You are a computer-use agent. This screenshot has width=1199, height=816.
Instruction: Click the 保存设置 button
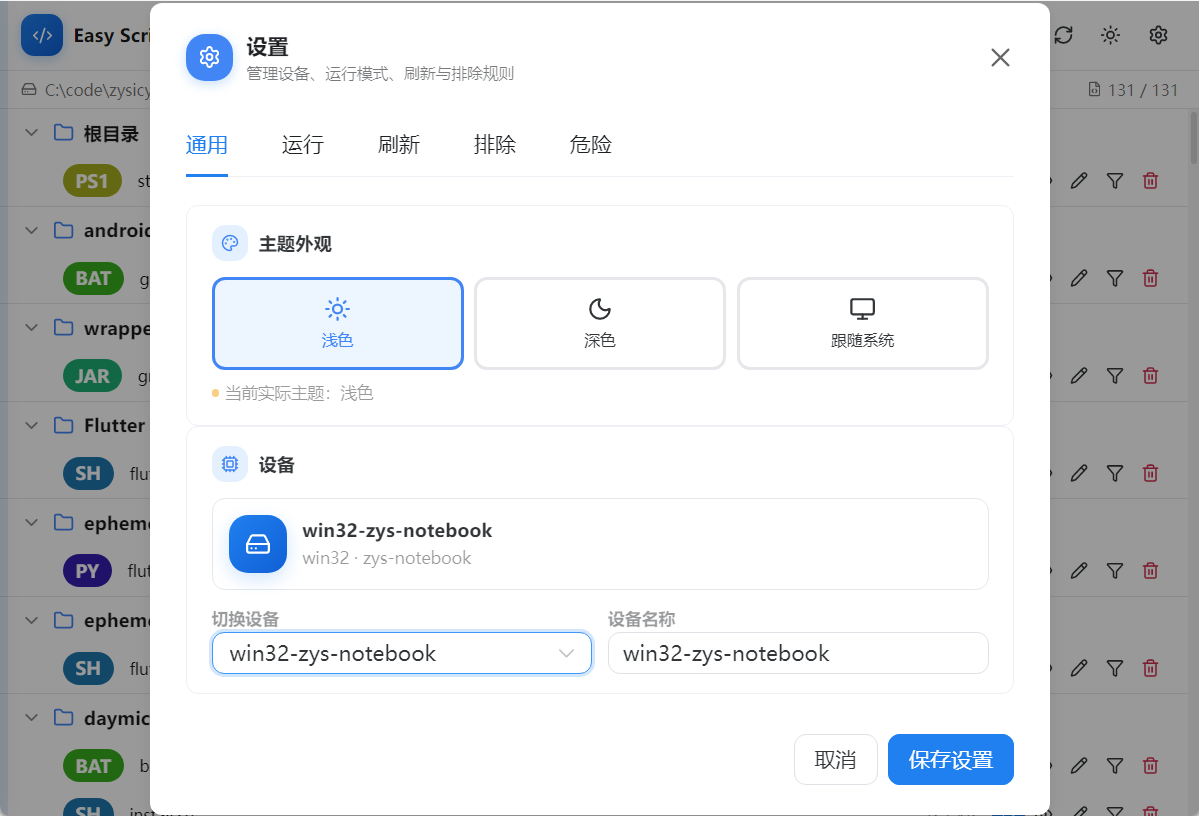(950, 759)
